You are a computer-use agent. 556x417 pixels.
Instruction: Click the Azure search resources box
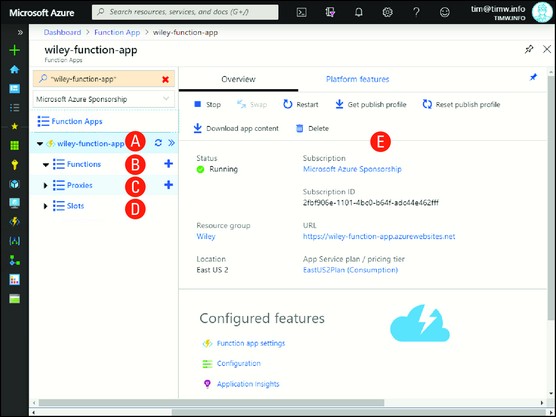click(x=185, y=12)
